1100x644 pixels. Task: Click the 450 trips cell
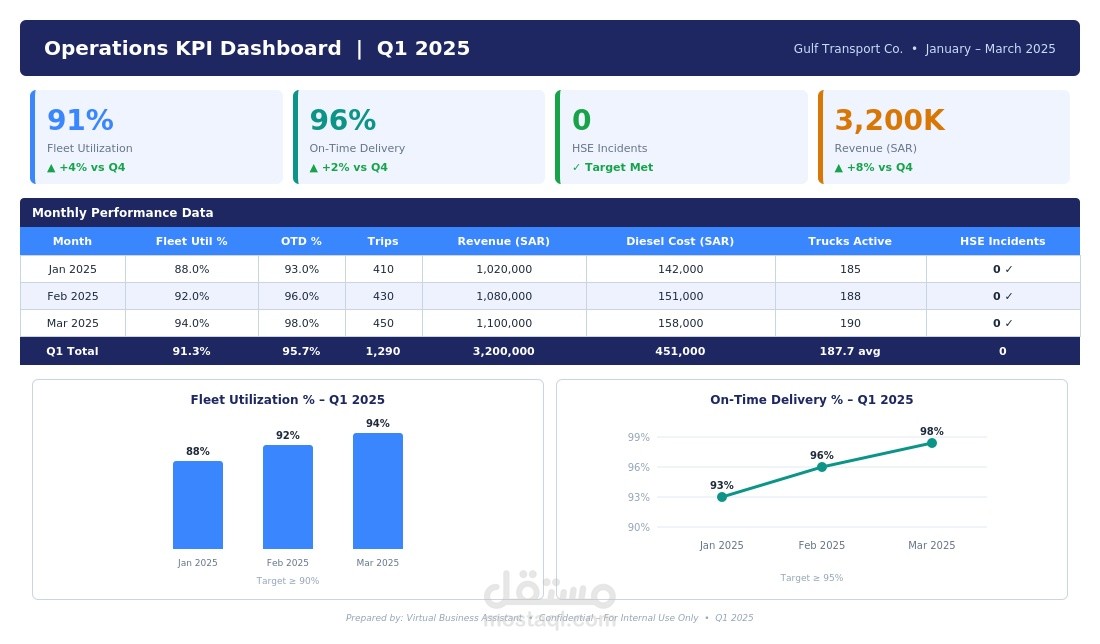tap(383, 323)
